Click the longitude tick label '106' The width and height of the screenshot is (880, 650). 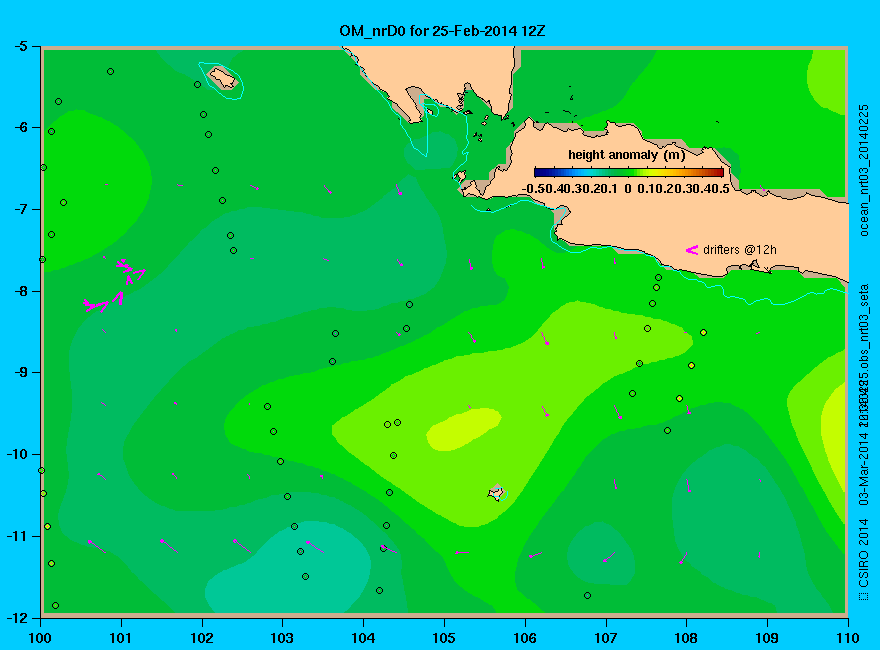[x=525, y=638]
